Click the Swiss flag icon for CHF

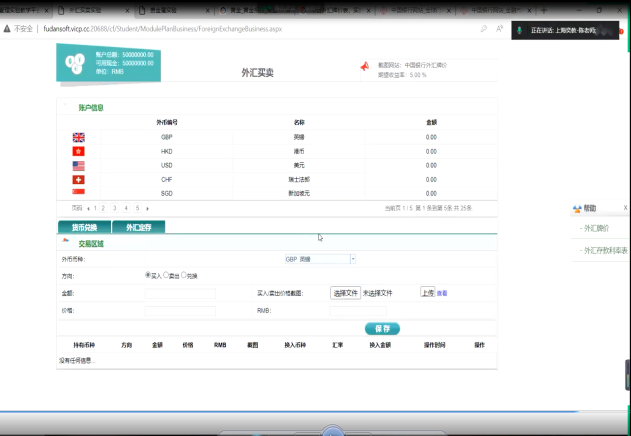79,179
